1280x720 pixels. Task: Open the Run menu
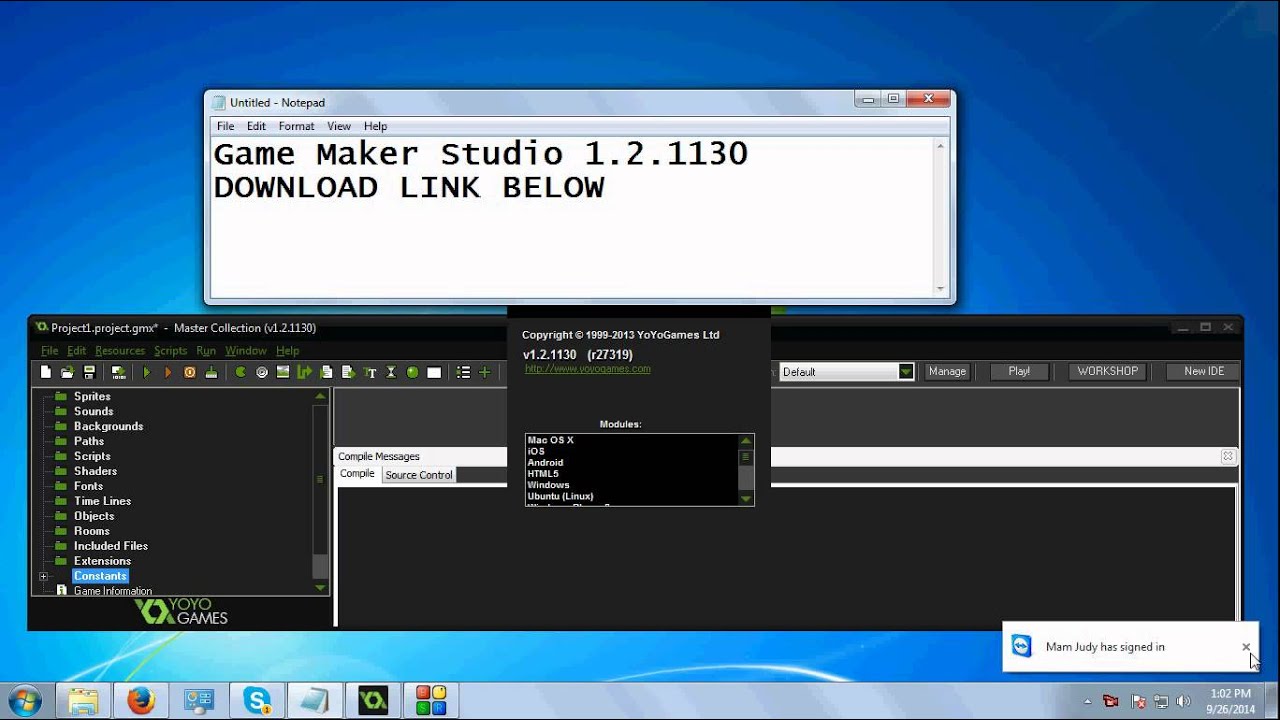coord(206,351)
